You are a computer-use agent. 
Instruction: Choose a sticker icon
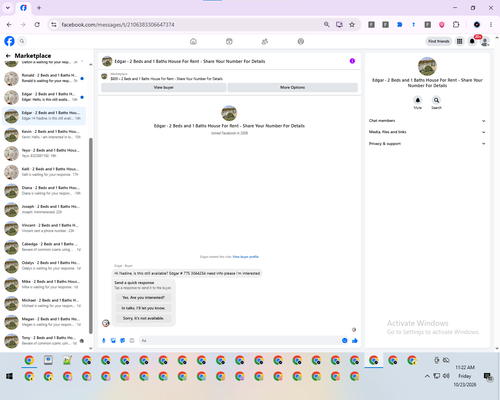tap(123, 340)
